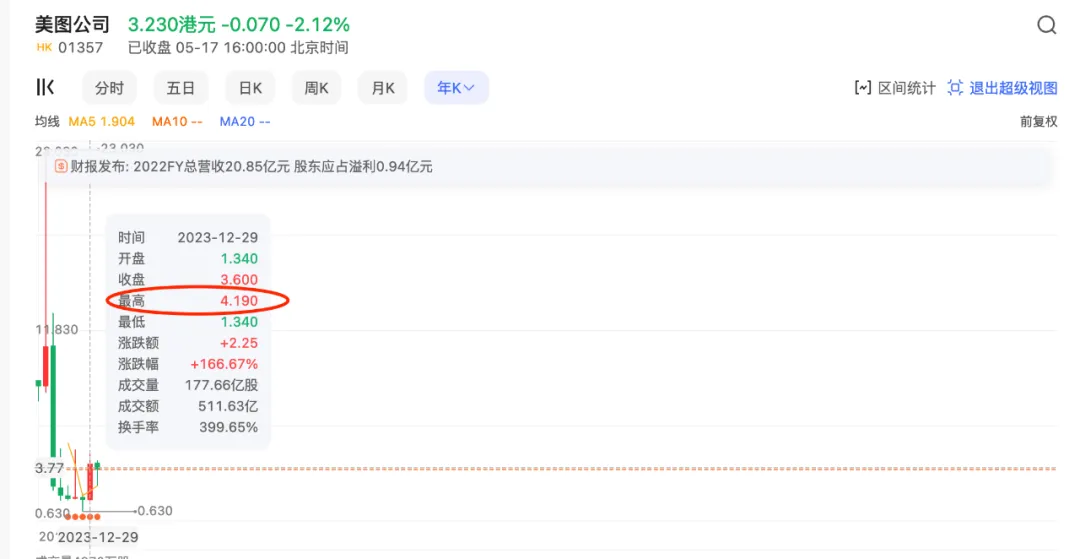Switch to the 分时 tab

(x=110, y=88)
